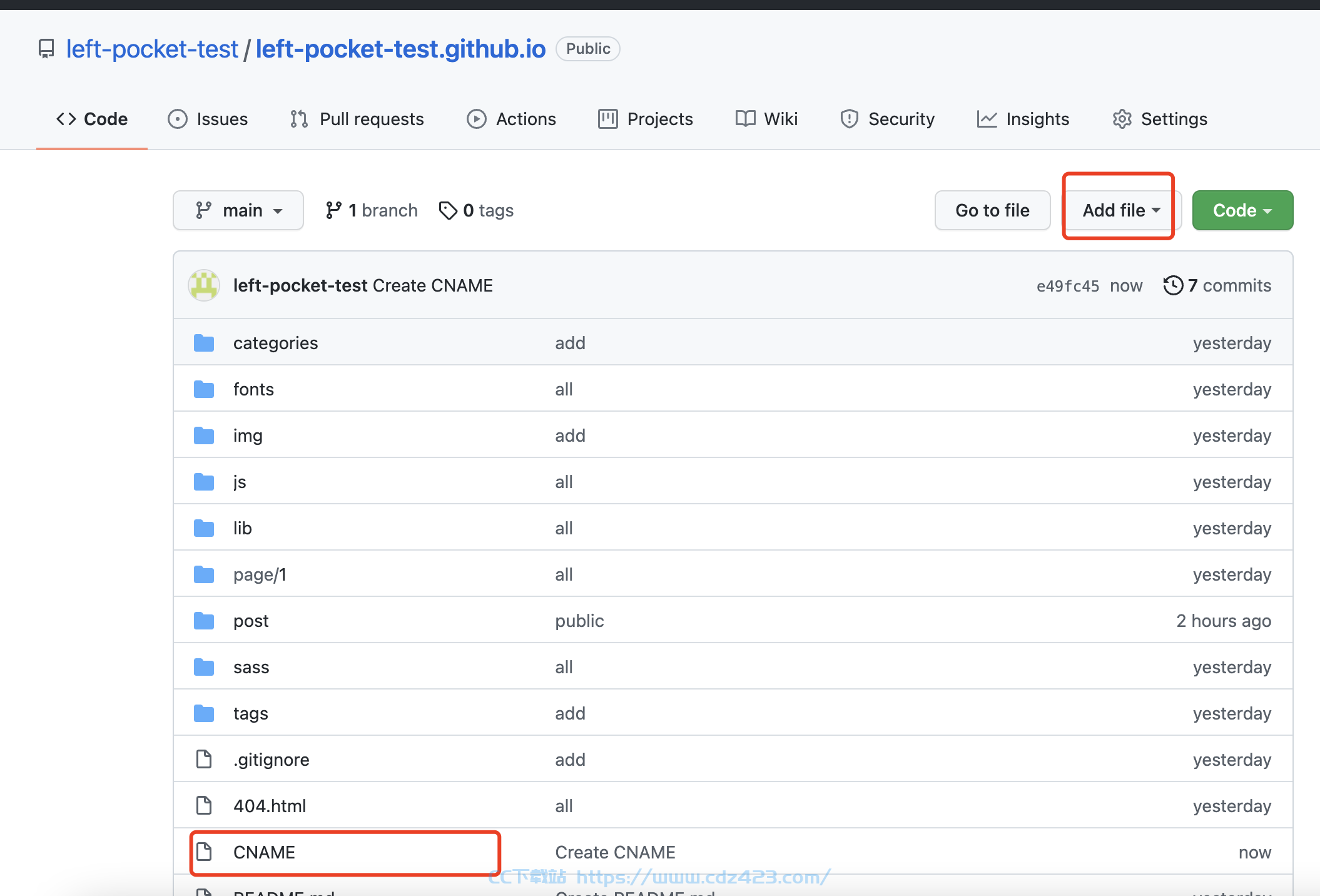Open the page/1 folder

[x=260, y=574]
